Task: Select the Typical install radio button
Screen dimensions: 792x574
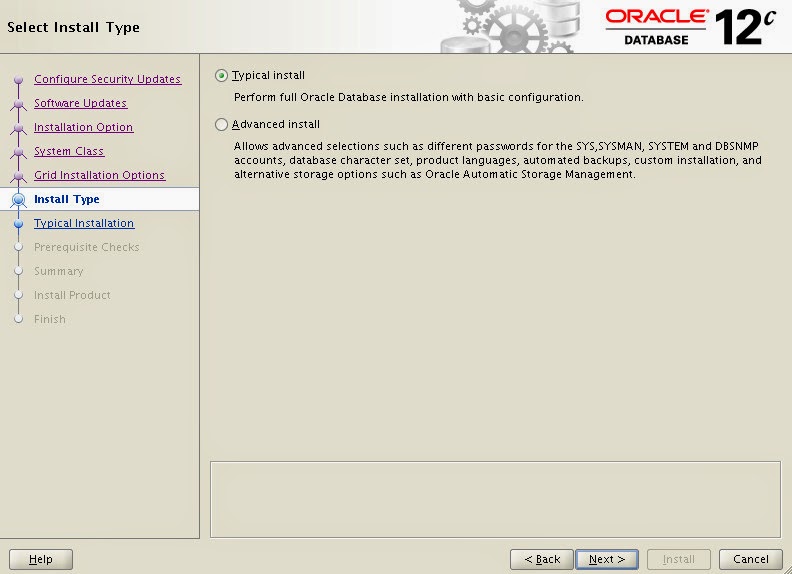Action: coord(221,76)
